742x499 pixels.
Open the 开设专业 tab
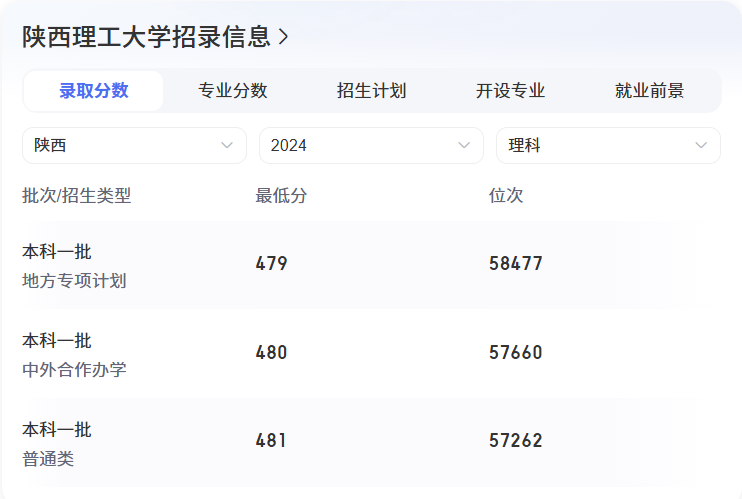(510, 91)
